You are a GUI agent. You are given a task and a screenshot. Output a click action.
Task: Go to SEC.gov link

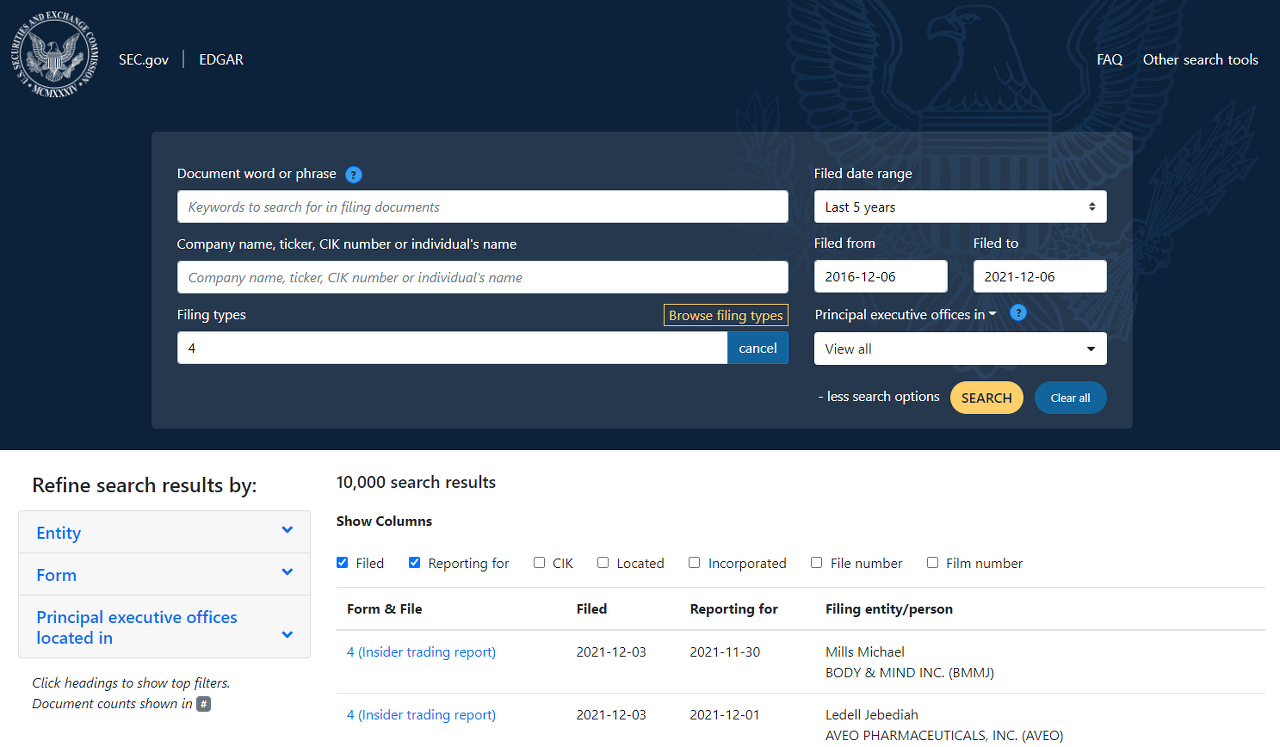click(143, 60)
